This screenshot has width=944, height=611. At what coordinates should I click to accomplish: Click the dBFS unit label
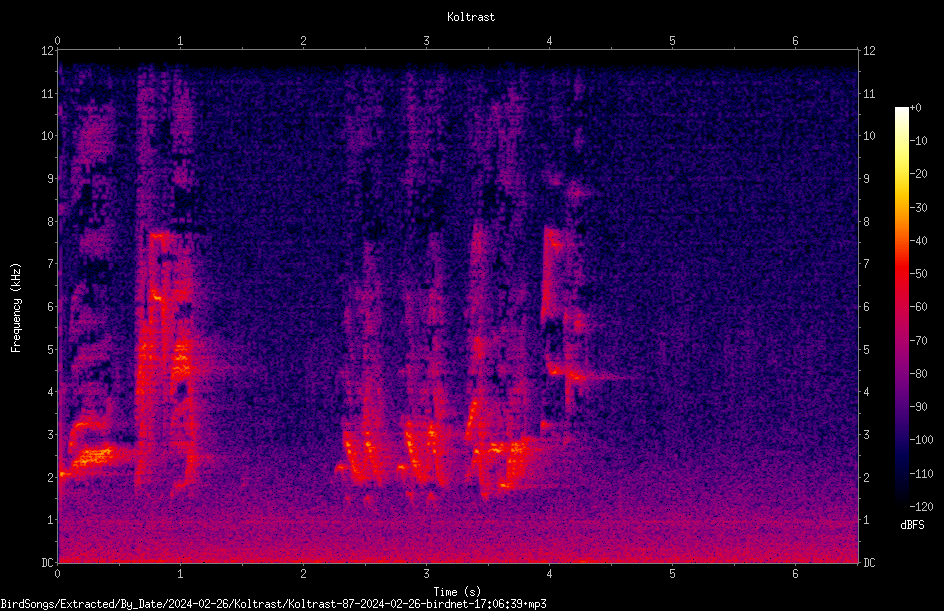click(912, 525)
